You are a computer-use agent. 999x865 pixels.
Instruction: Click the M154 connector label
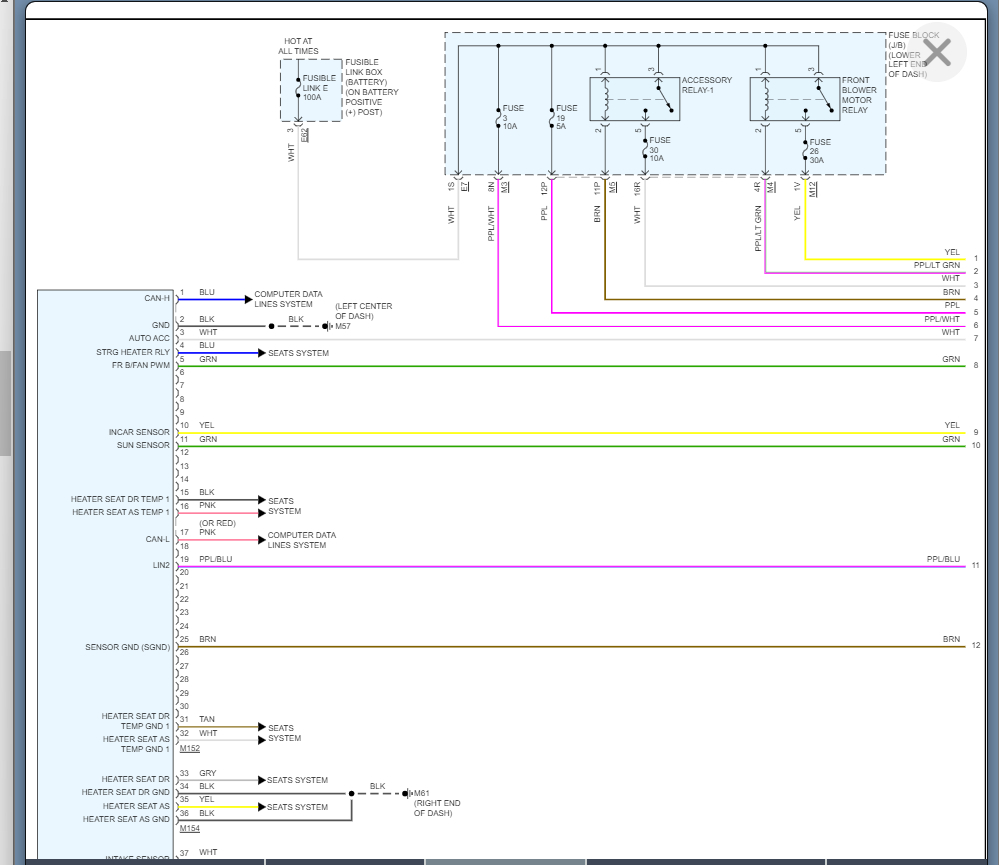click(x=189, y=828)
